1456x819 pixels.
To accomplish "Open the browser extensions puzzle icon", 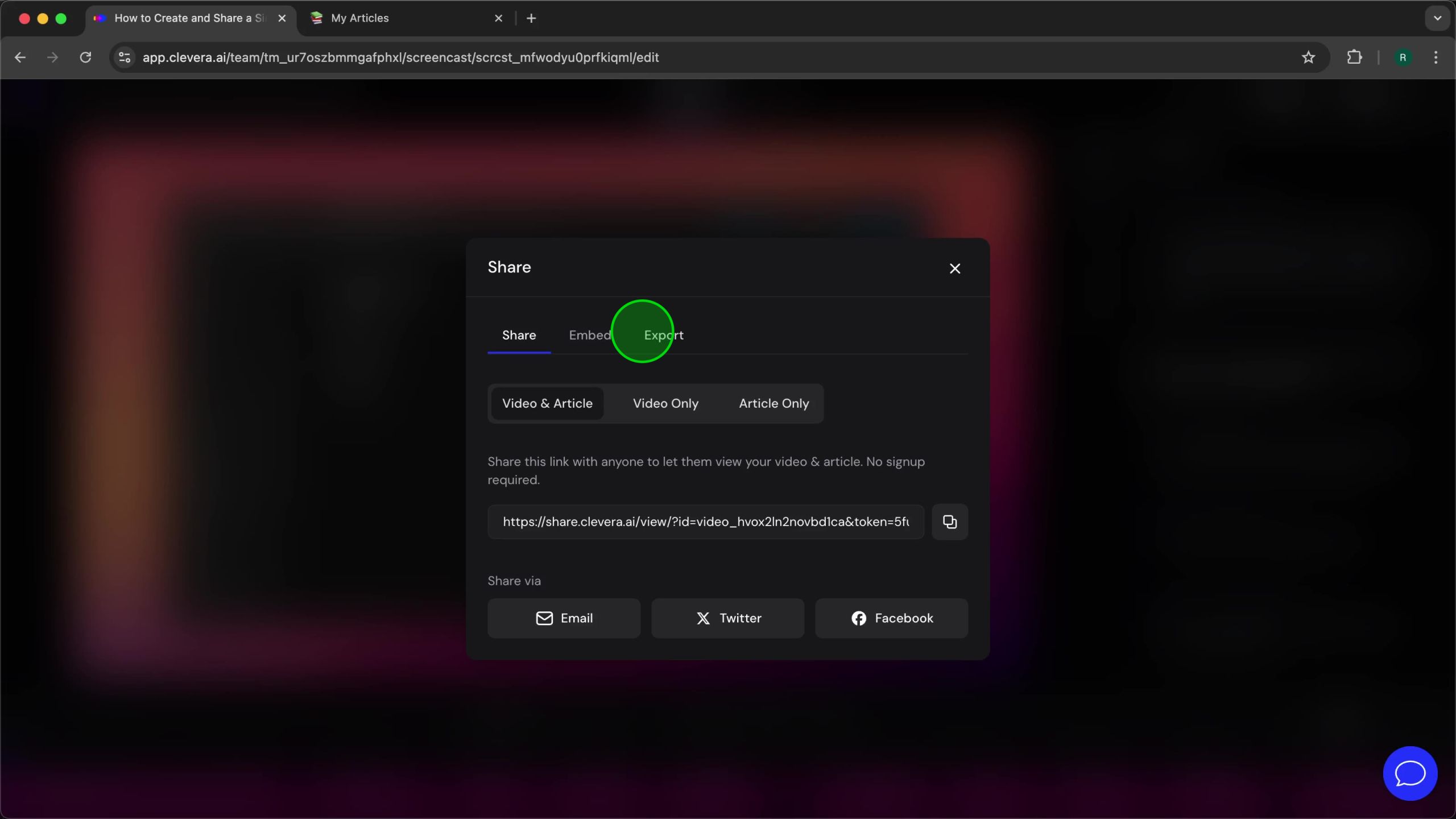I will (x=1354, y=57).
